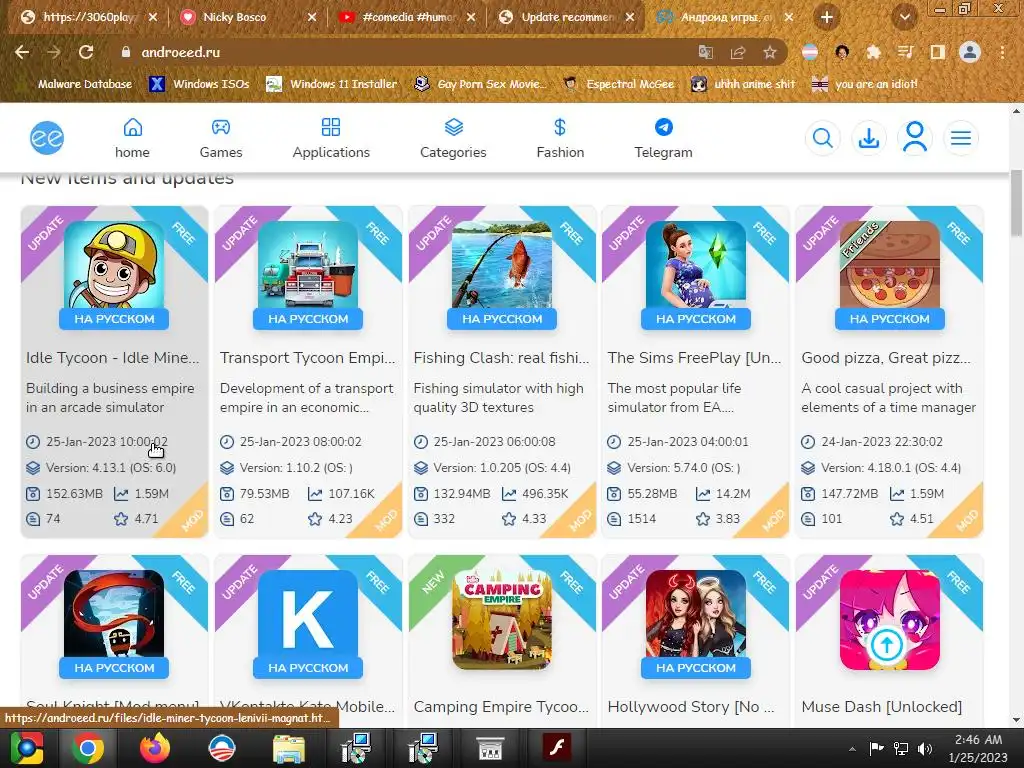Viewport: 1024px width, 768px height.
Task: Open the Applications section
Action: click(331, 138)
